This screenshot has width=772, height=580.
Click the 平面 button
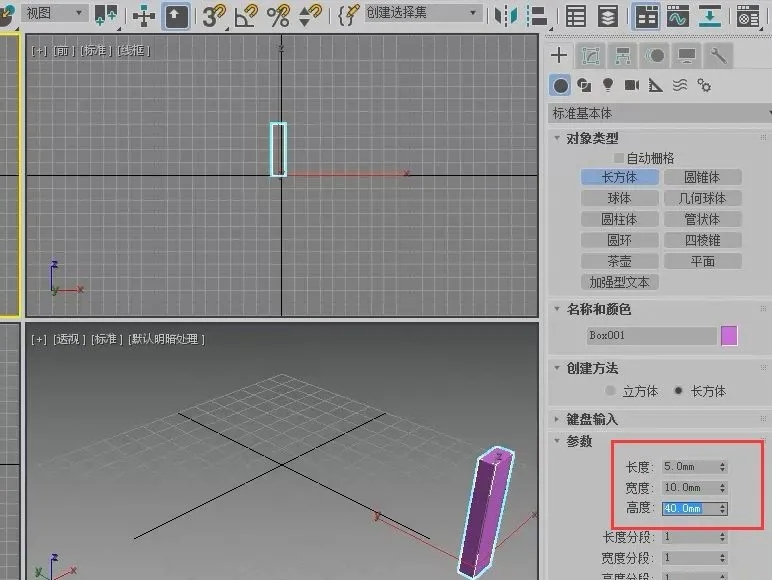tap(703, 261)
